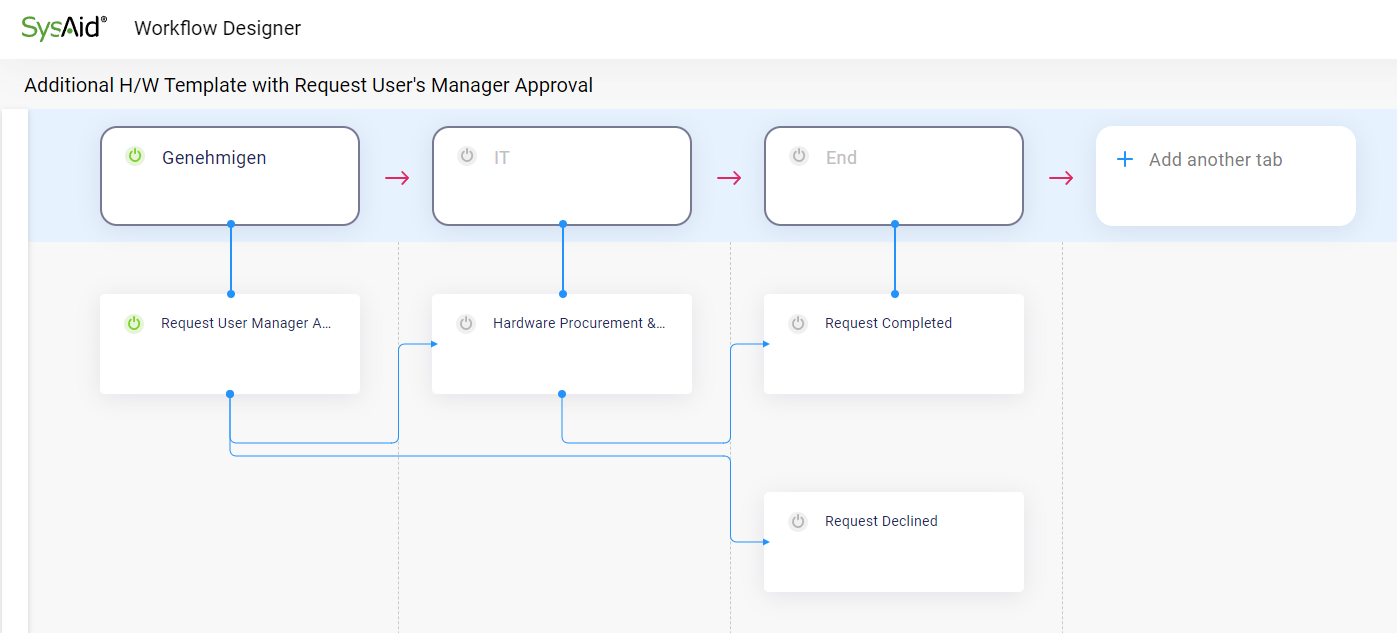Click the plus icon for adding tab

(1125, 159)
